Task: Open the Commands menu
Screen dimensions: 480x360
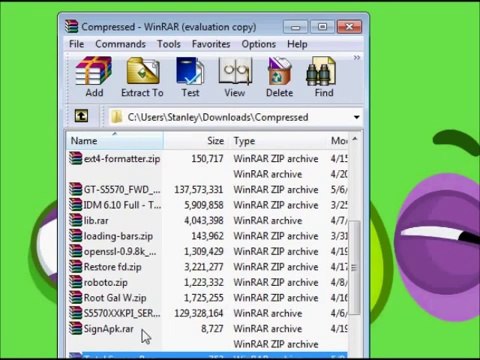Action: 120,44
